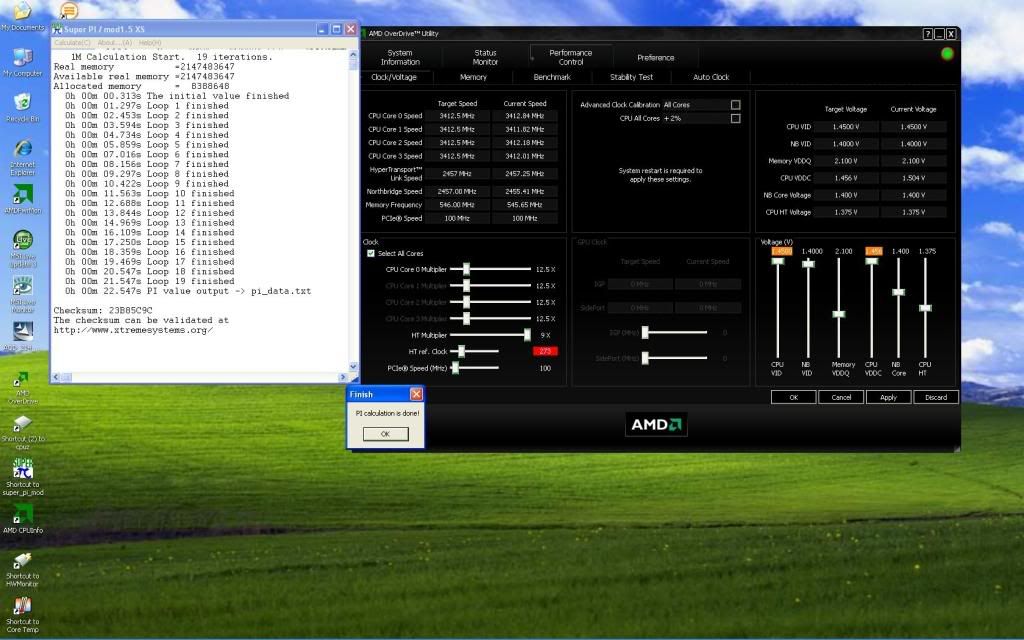Click the NB Core voltage slider handle
This screenshot has width=1024, height=640.
899,292
